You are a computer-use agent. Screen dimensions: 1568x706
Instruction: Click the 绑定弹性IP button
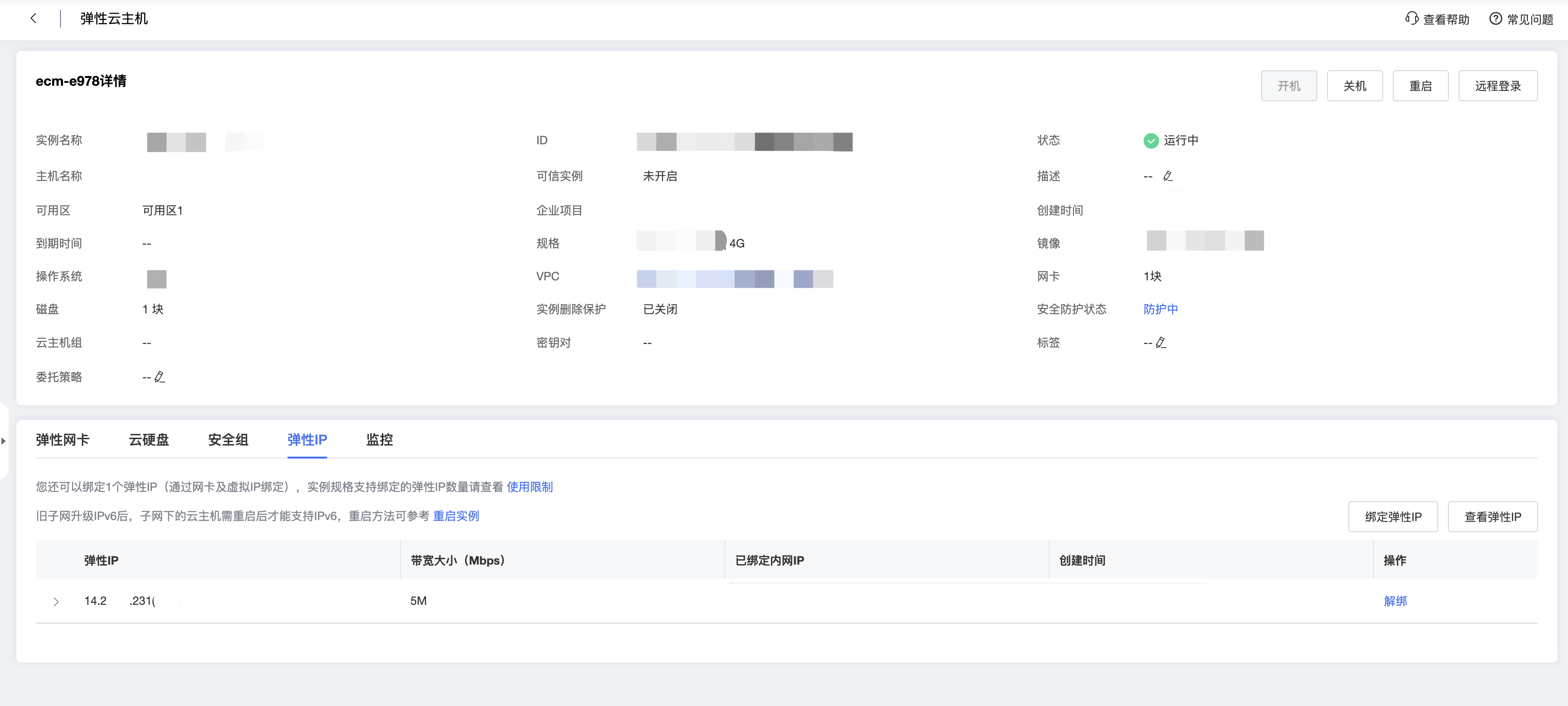pos(1393,517)
